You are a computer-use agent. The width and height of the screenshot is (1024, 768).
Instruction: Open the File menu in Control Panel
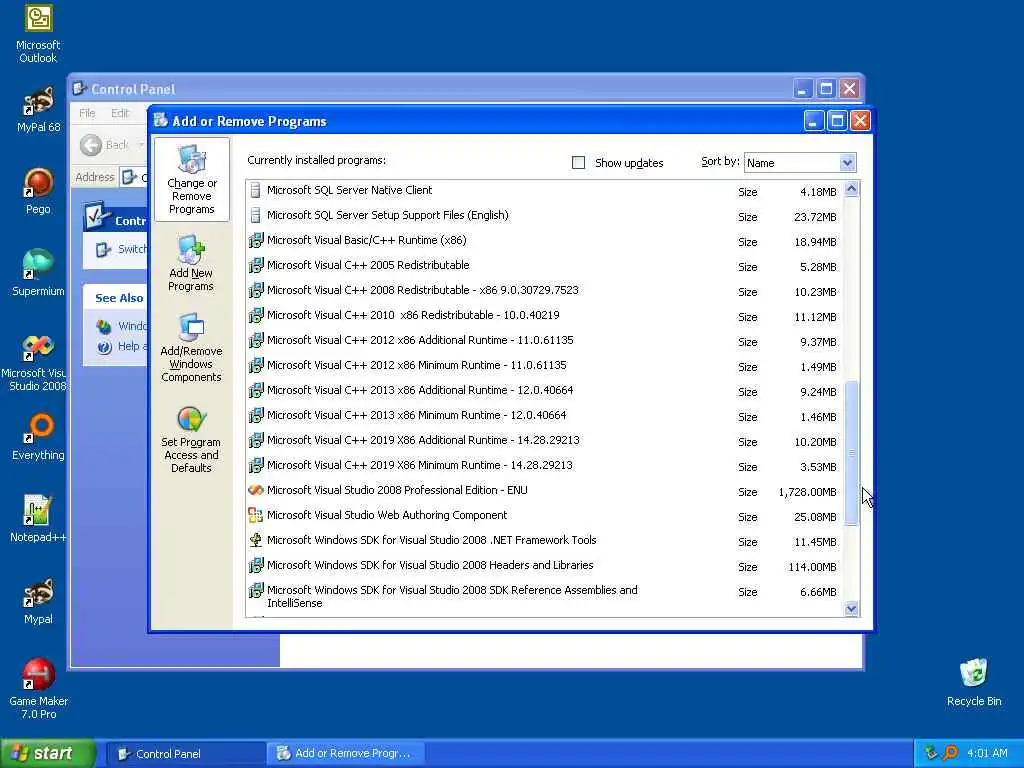[x=87, y=113]
